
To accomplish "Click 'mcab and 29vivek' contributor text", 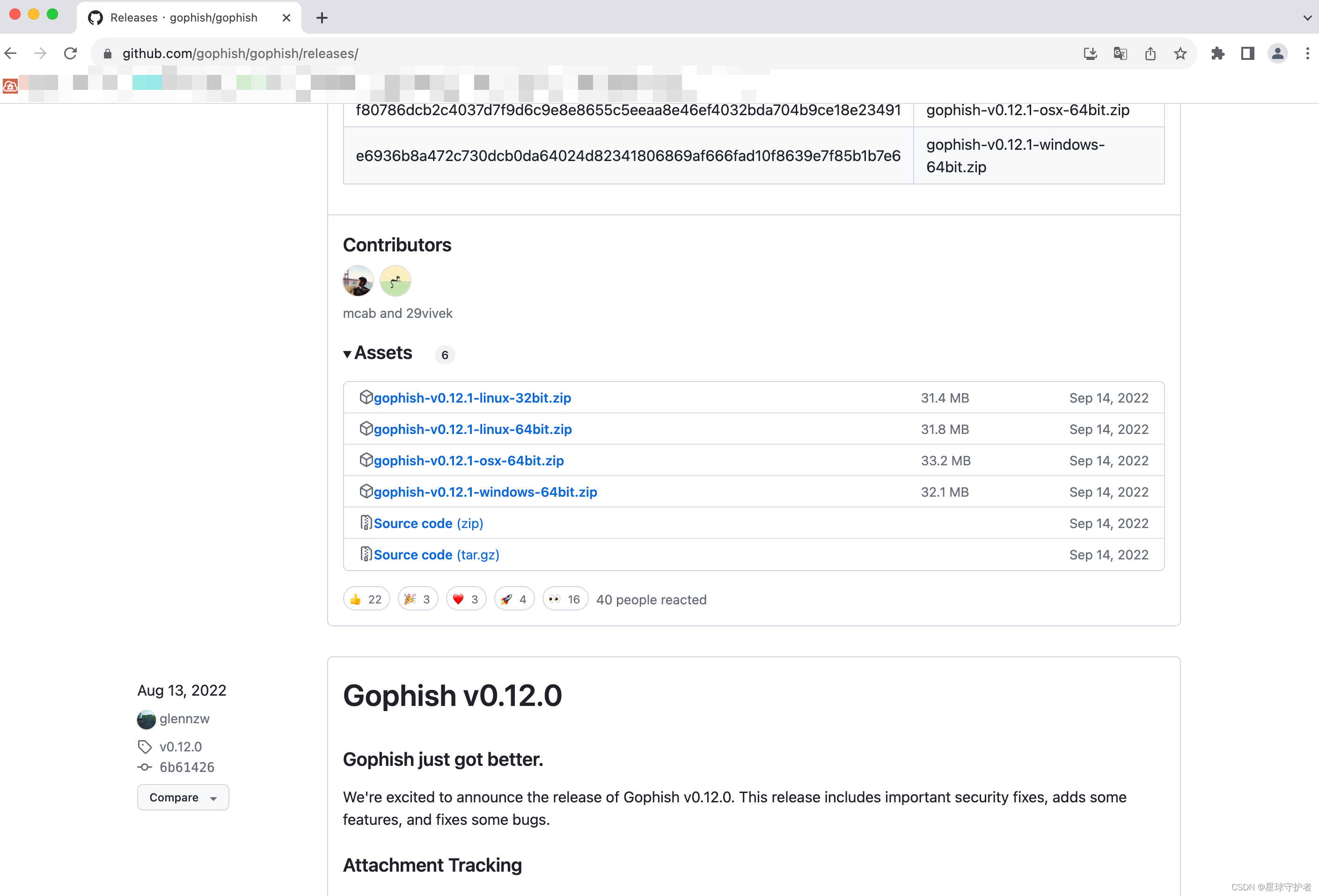I will point(397,313).
